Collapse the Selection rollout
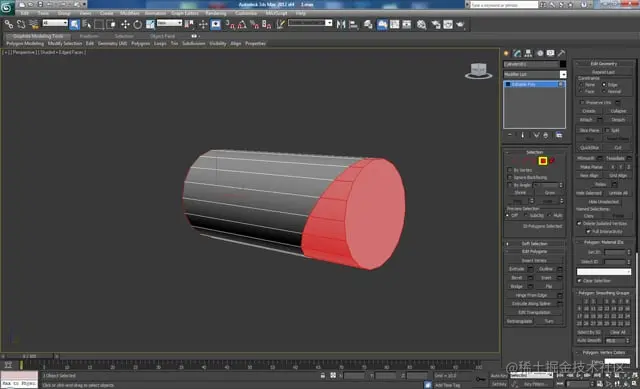Viewport: 640px width, 389px height. [535, 152]
